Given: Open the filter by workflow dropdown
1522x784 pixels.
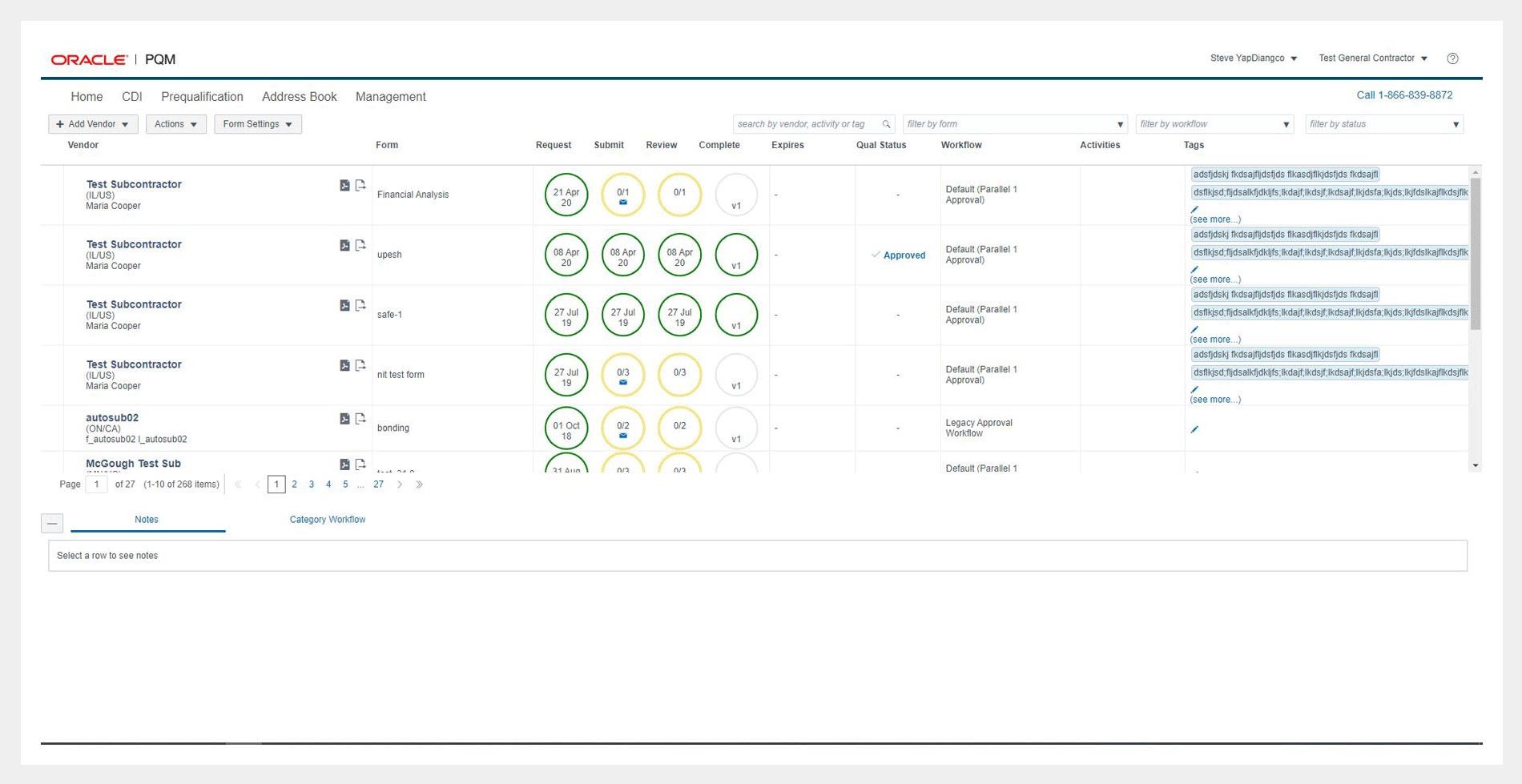Looking at the screenshot, I should pyautogui.click(x=1214, y=124).
